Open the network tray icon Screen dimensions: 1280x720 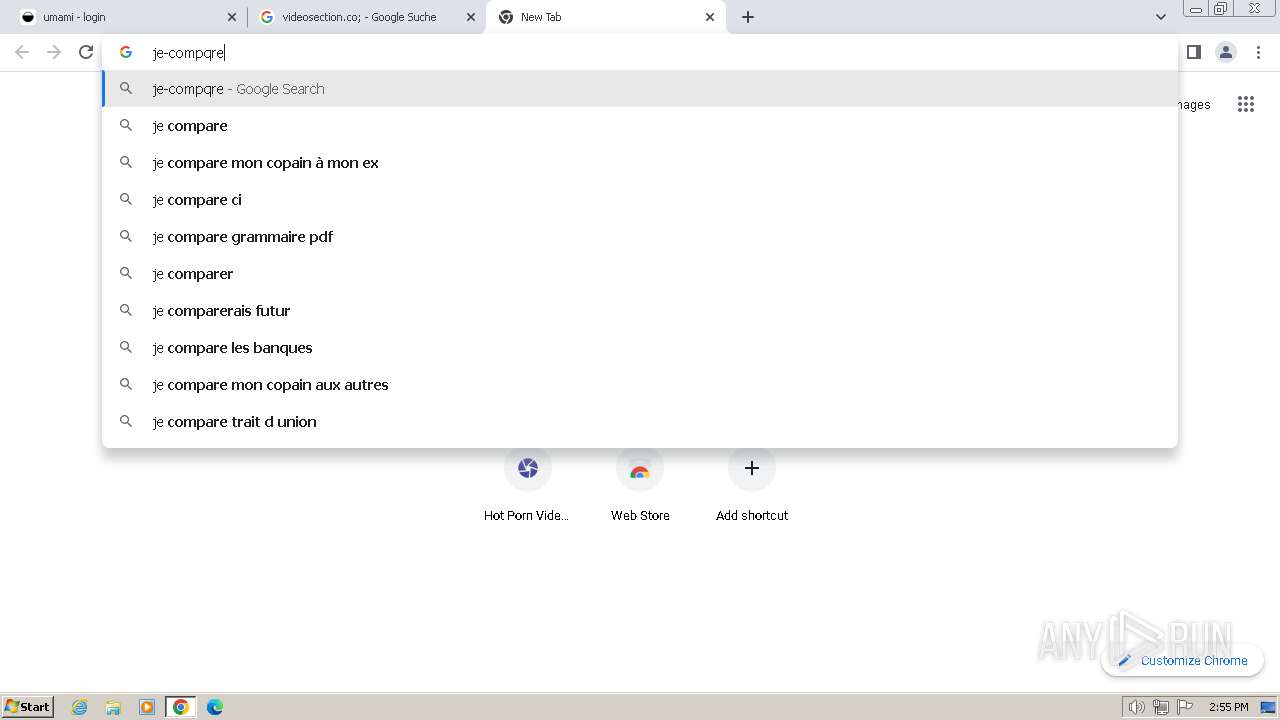coord(1160,707)
